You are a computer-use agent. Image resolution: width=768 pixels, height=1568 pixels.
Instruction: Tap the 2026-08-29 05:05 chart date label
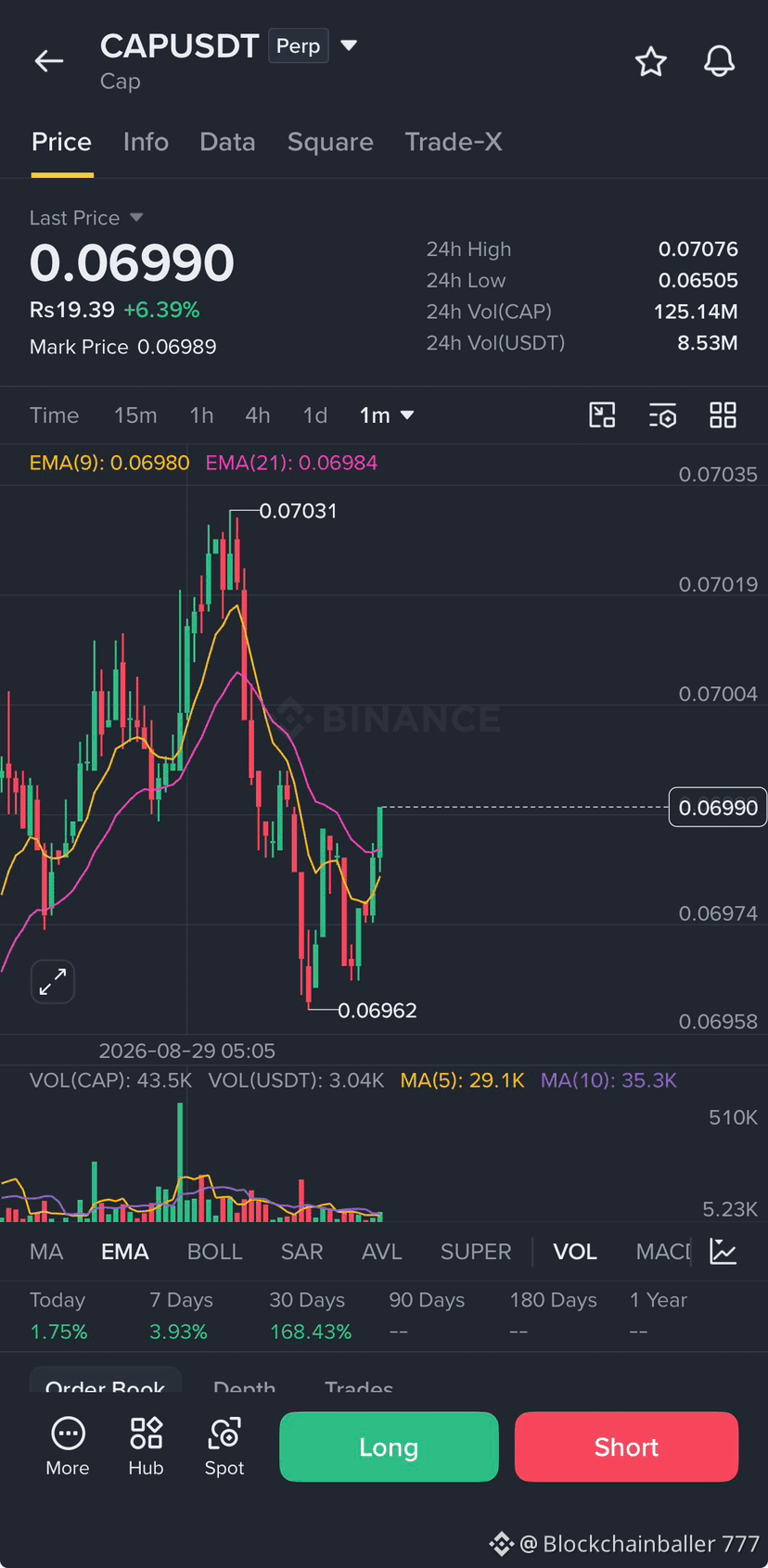pos(187,1051)
